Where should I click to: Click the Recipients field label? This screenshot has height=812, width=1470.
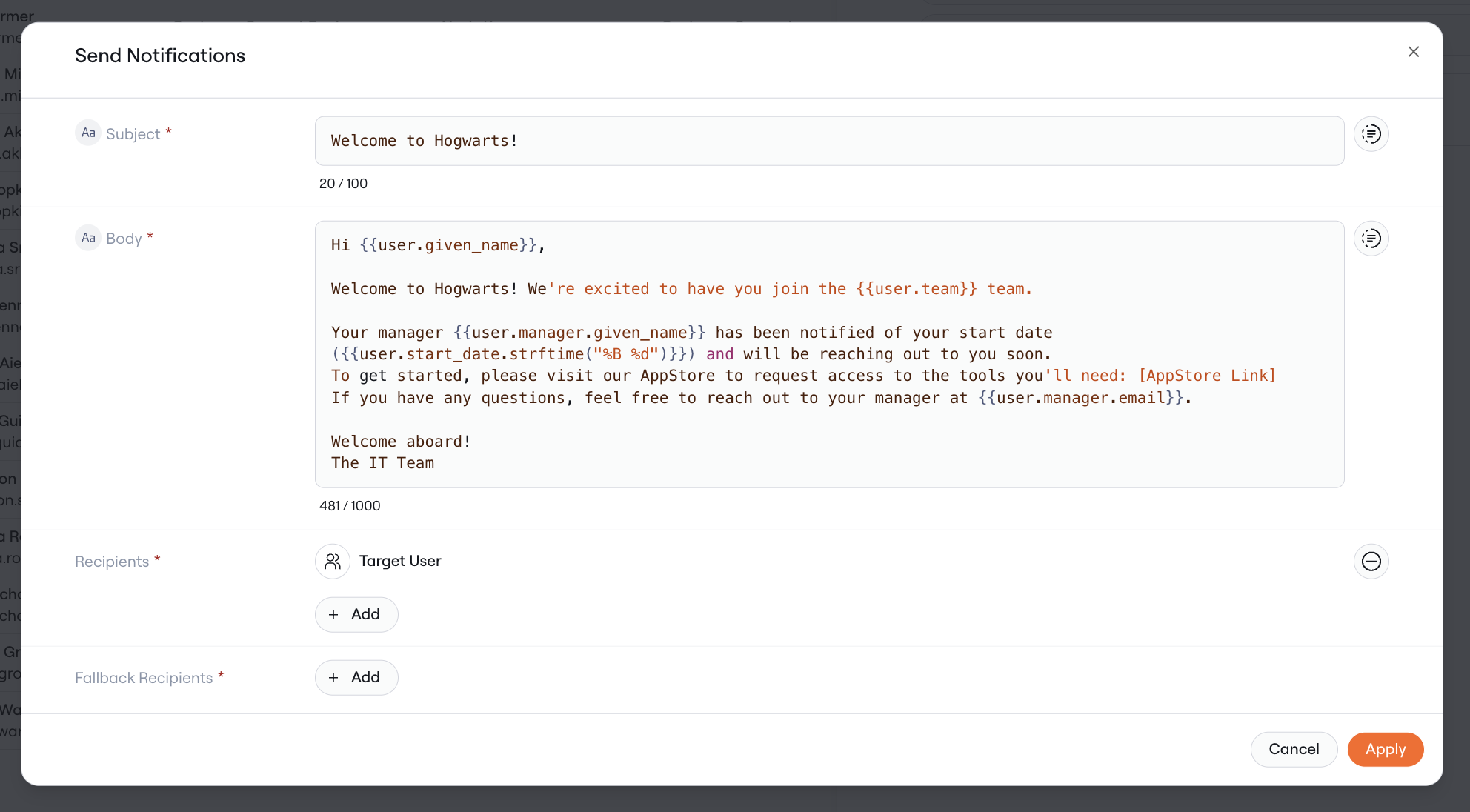click(112, 562)
